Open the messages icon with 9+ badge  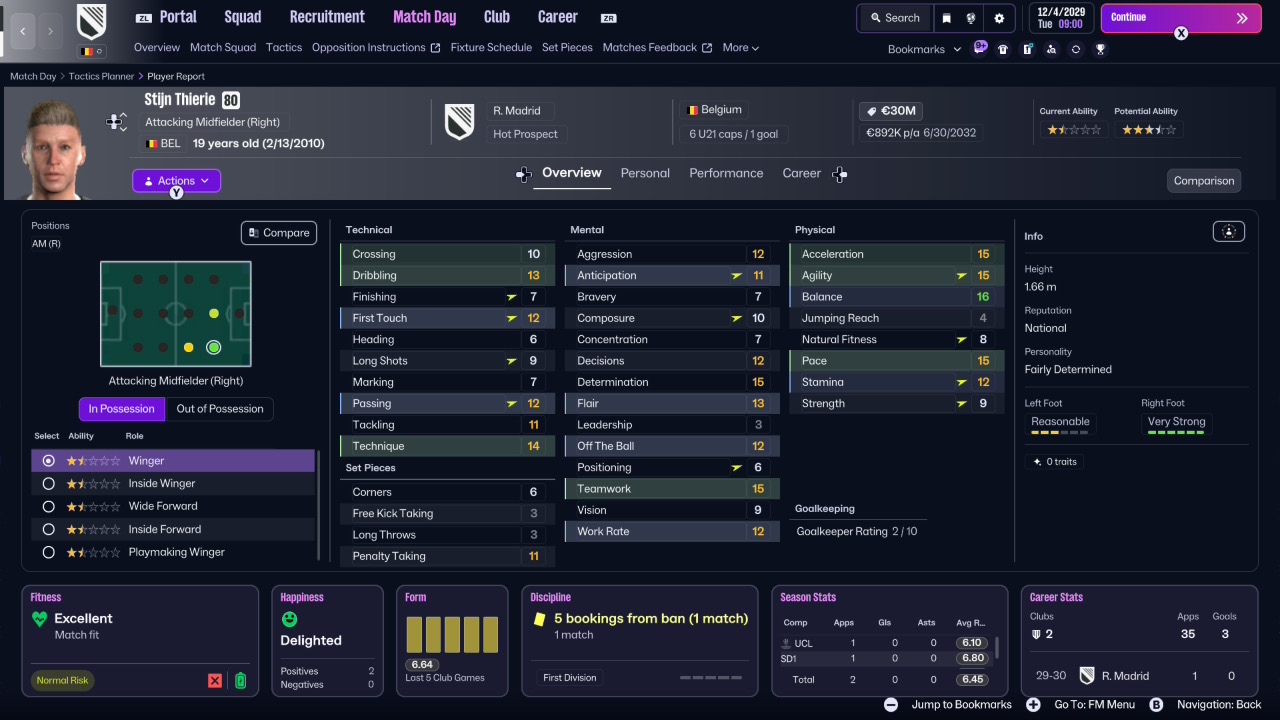click(x=979, y=48)
